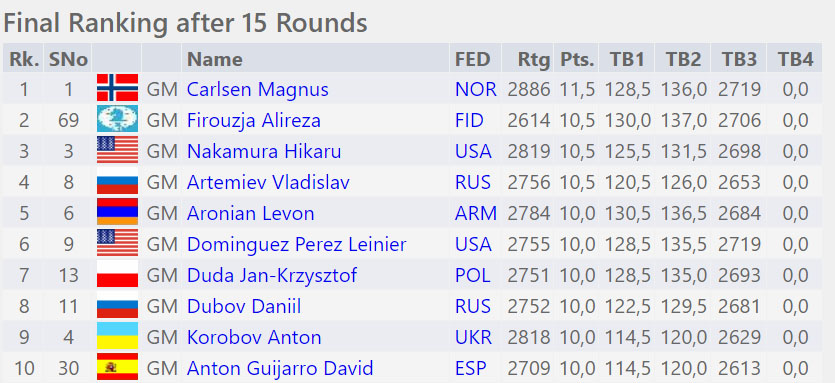Click the Polish flag in Duda's row
The image size is (835, 383).
coord(117,274)
